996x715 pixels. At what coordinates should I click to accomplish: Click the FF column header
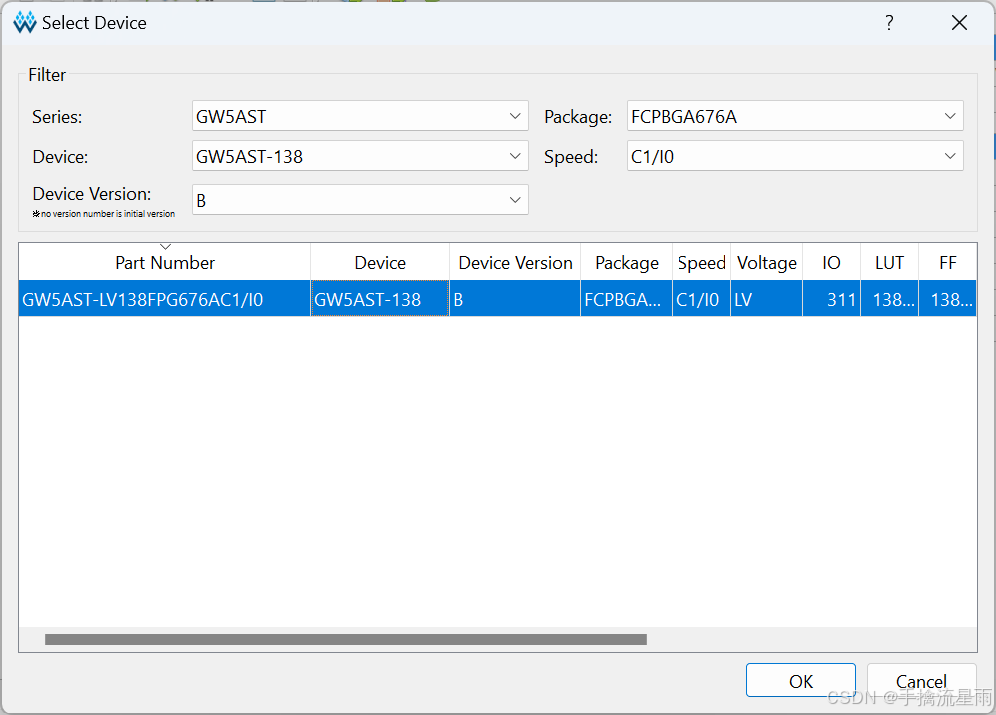(948, 262)
